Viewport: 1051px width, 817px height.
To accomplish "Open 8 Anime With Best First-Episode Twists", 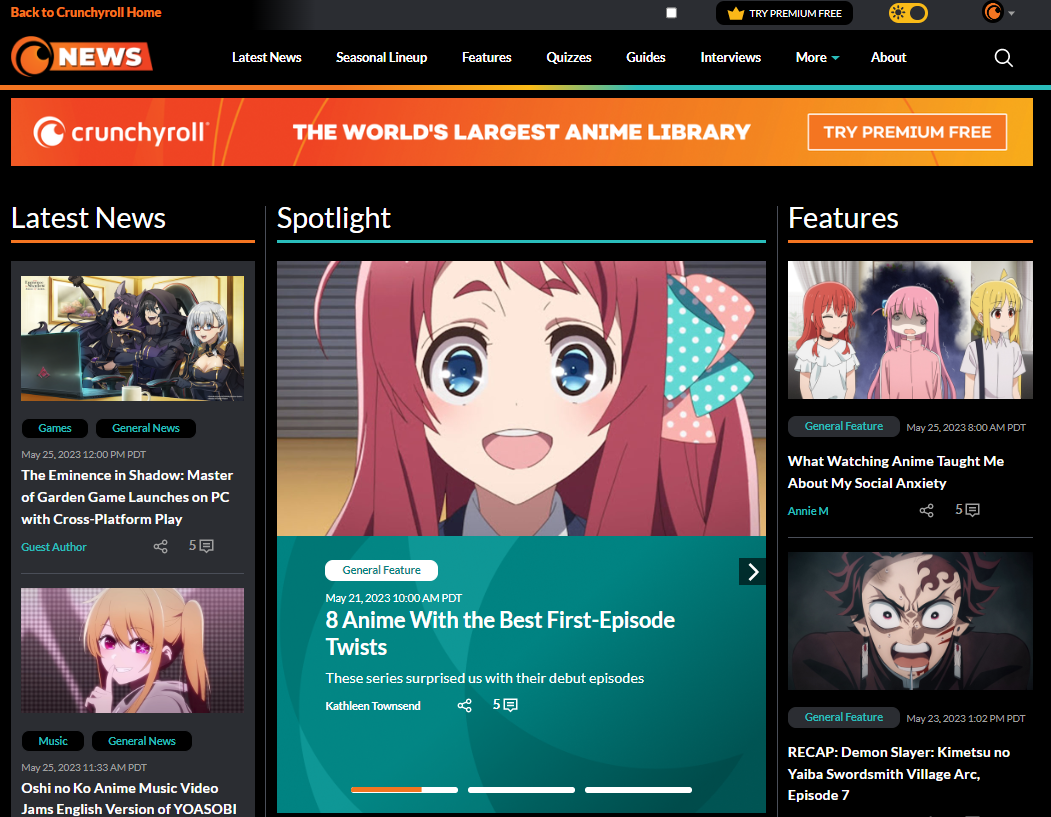I will tap(500, 633).
